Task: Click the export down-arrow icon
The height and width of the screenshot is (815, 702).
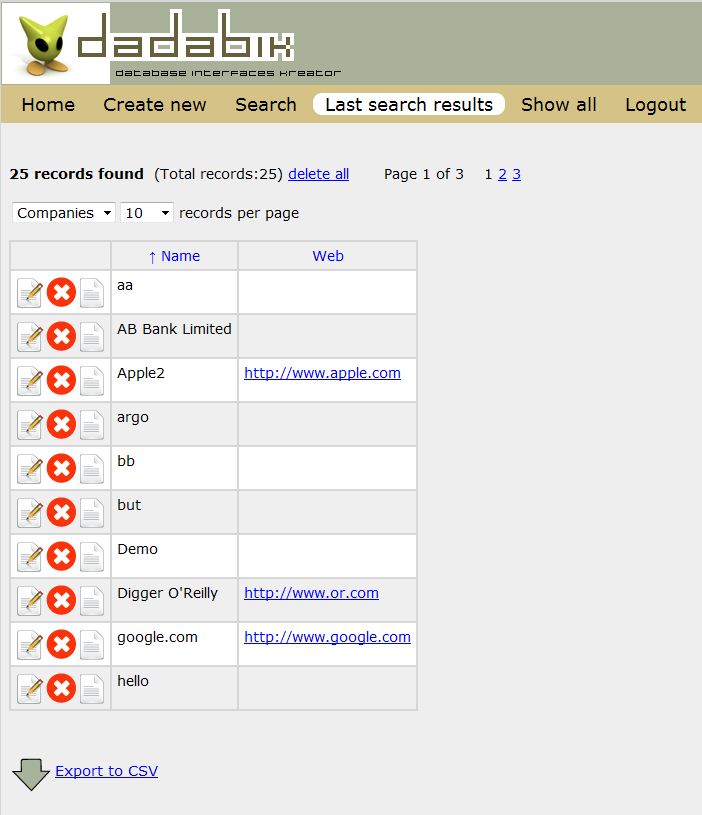Action: pyautogui.click(x=31, y=774)
